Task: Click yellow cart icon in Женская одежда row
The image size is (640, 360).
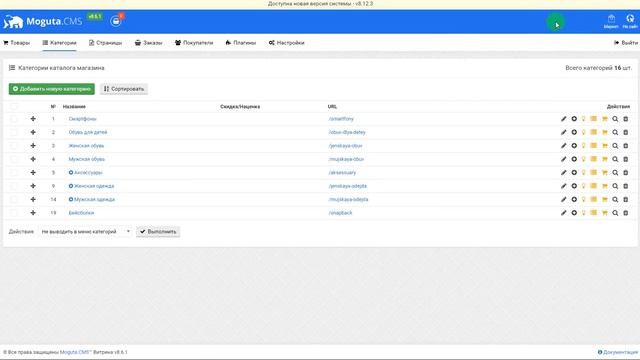Action: [604, 186]
